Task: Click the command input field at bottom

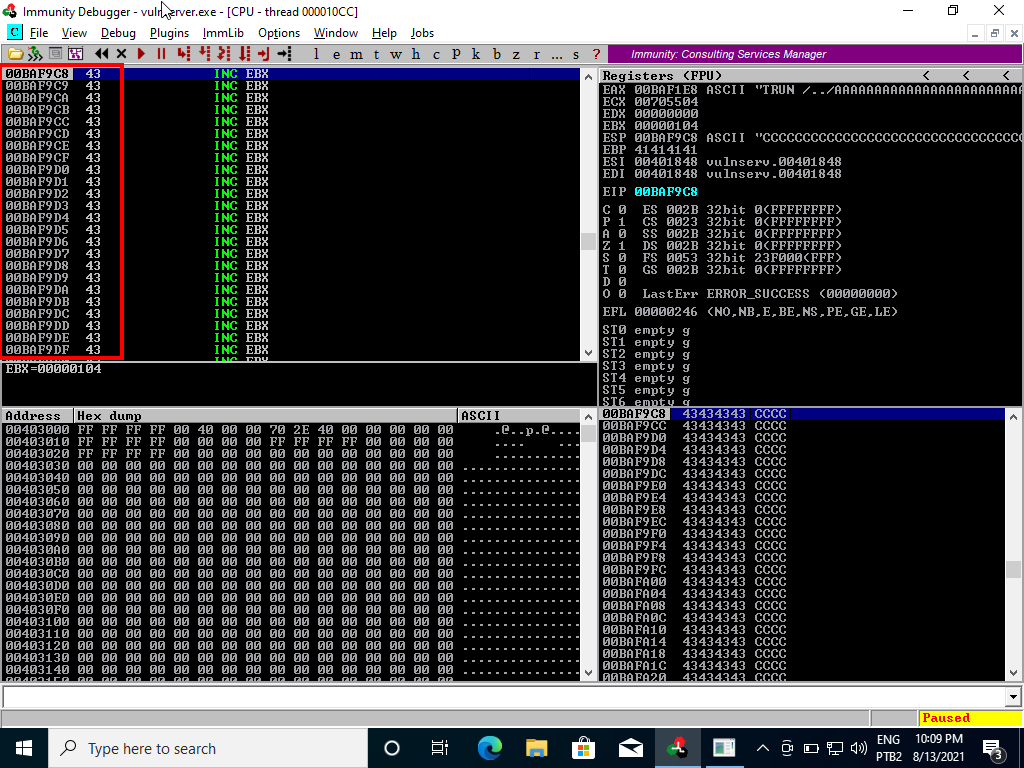Action: [500, 697]
